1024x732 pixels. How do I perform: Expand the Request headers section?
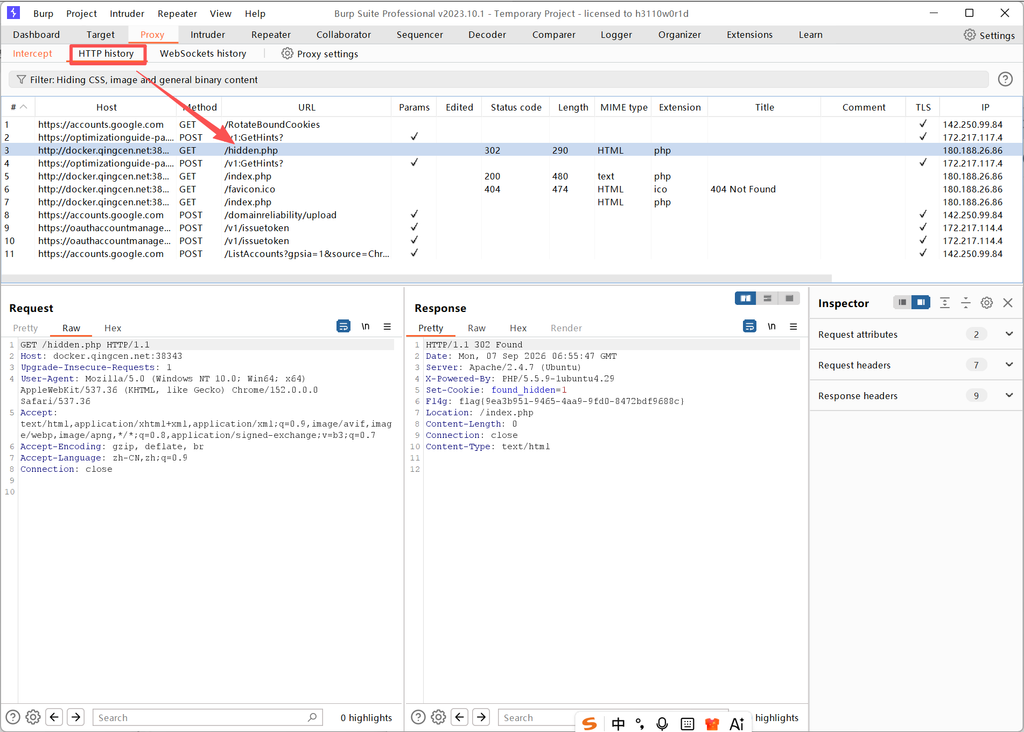(1010, 365)
